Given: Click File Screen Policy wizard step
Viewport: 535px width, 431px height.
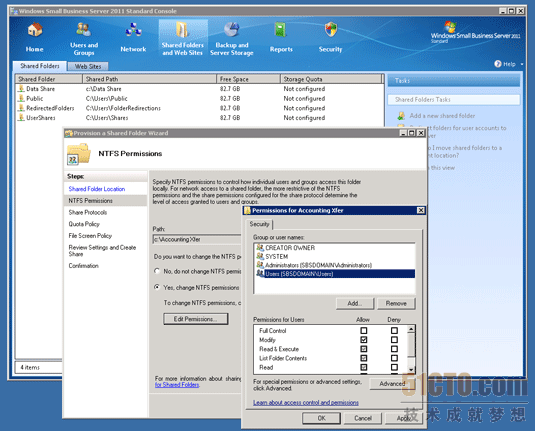Looking at the screenshot, I should point(90,235).
